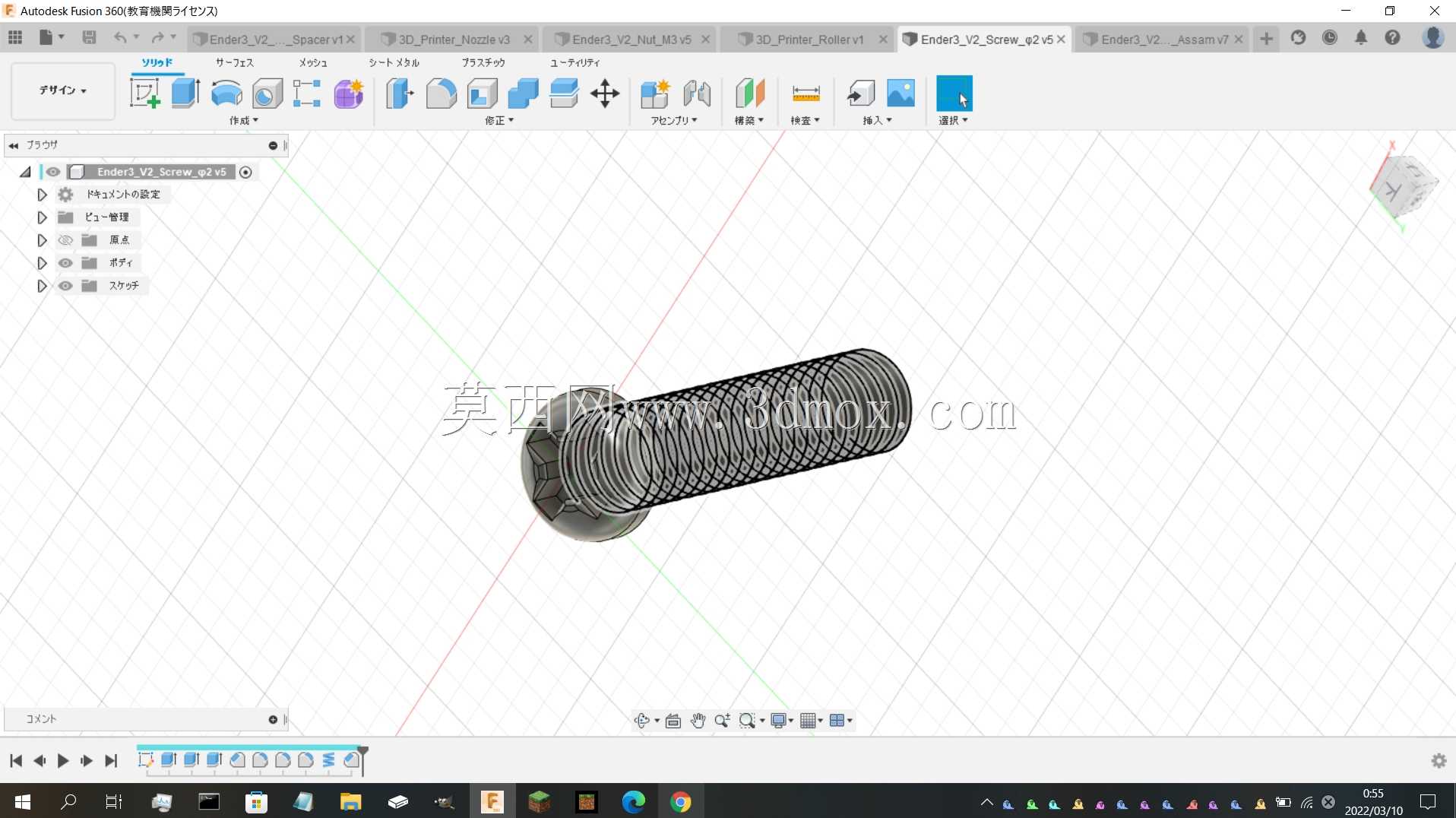1456x818 pixels.
Task: Open the notifications bell
Action: pyautogui.click(x=1361, y=37)
